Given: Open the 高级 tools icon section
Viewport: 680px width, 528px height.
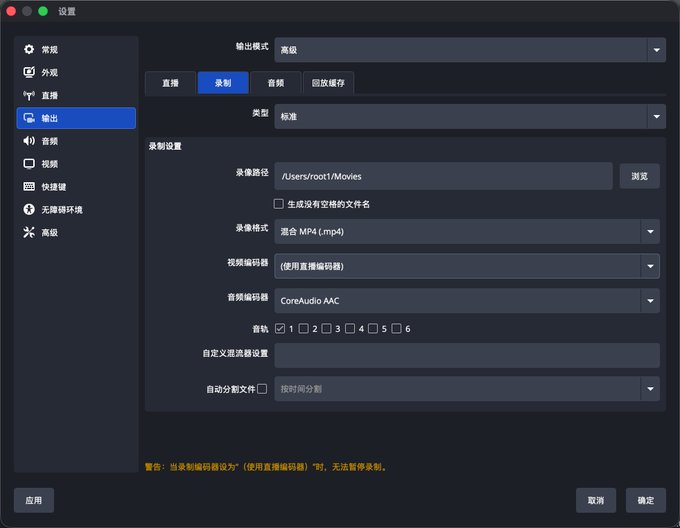Looking at the screenshot, I should point(29,232).
